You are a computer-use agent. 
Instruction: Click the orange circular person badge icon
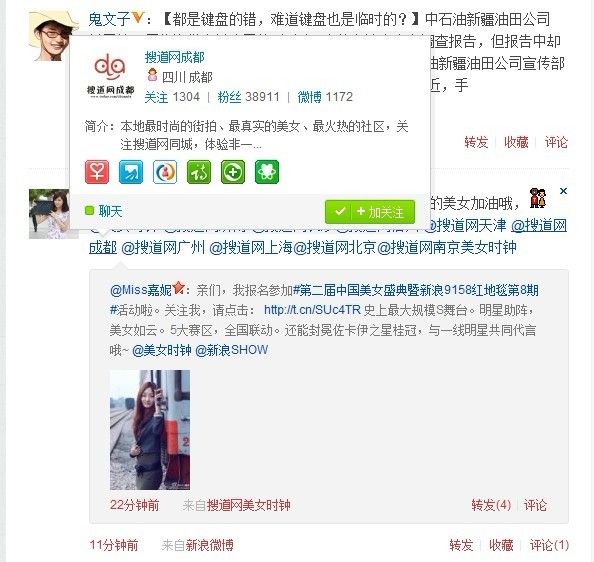[165, 172]
